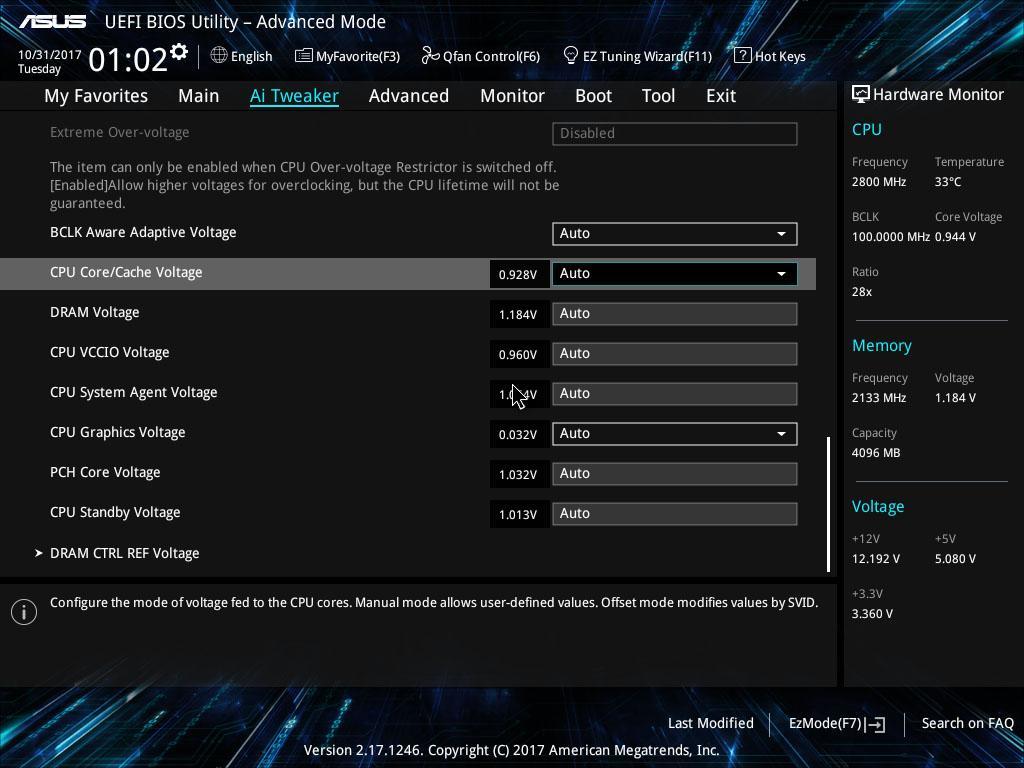Click the 12.192 V reading
Viewport: 1024px width, 768px height.
(876, 559)
